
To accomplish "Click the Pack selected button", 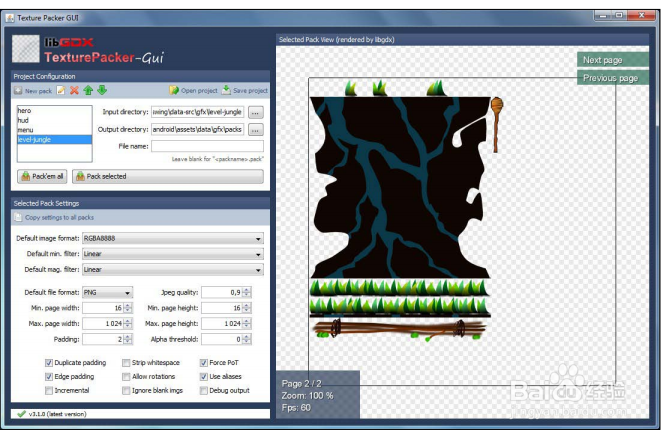I will point(168,176).
